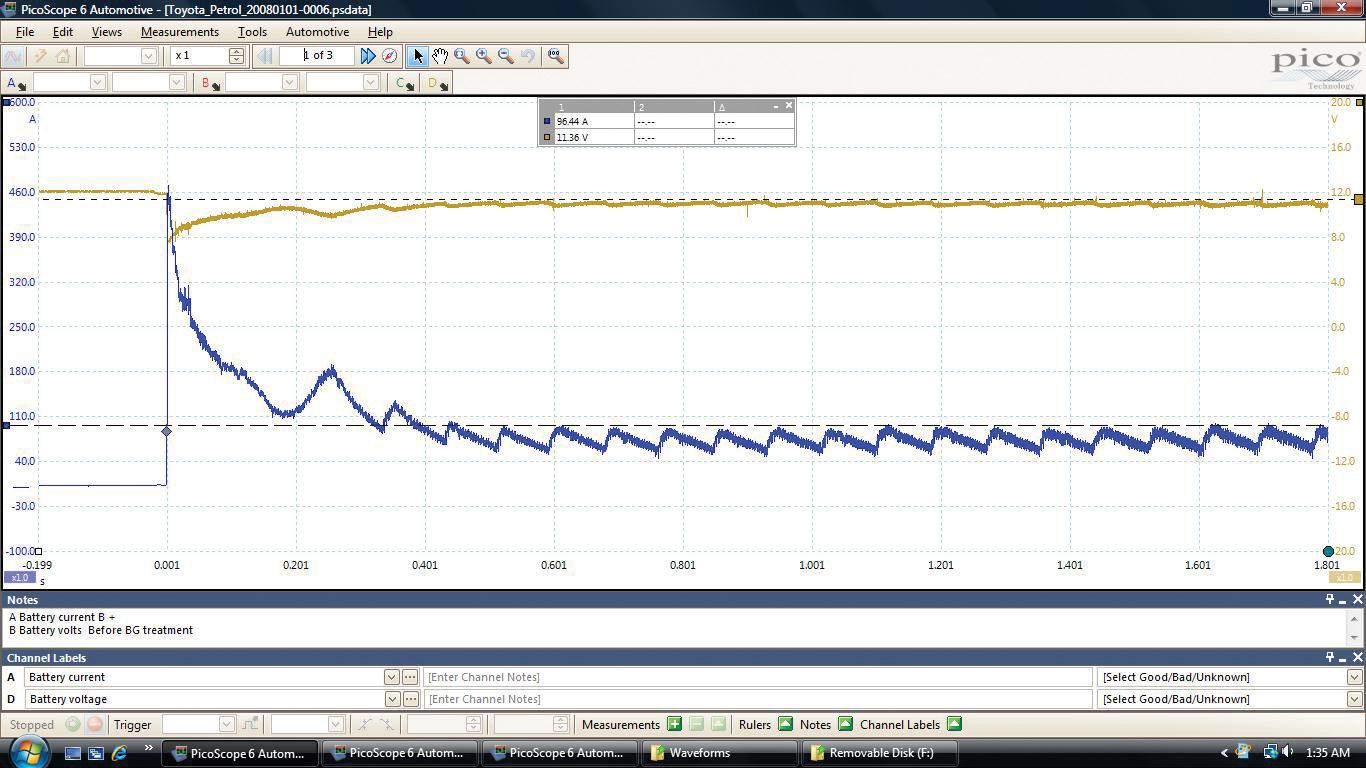Open the Battery voltage label dropdown
This screenshot has width=1366, height=768.
coord(391,699)
